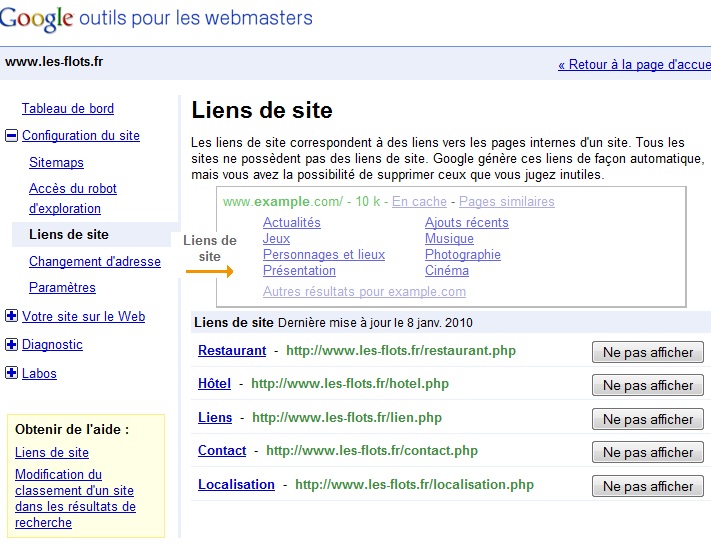
Task: Click the Liens de site page heading
Action: (262, 110)
